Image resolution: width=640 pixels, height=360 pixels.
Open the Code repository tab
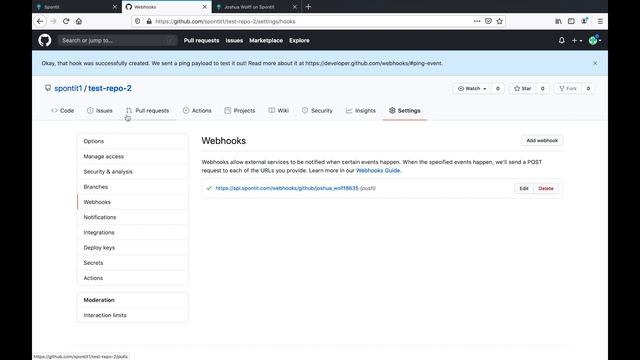[x=62, y=111]
